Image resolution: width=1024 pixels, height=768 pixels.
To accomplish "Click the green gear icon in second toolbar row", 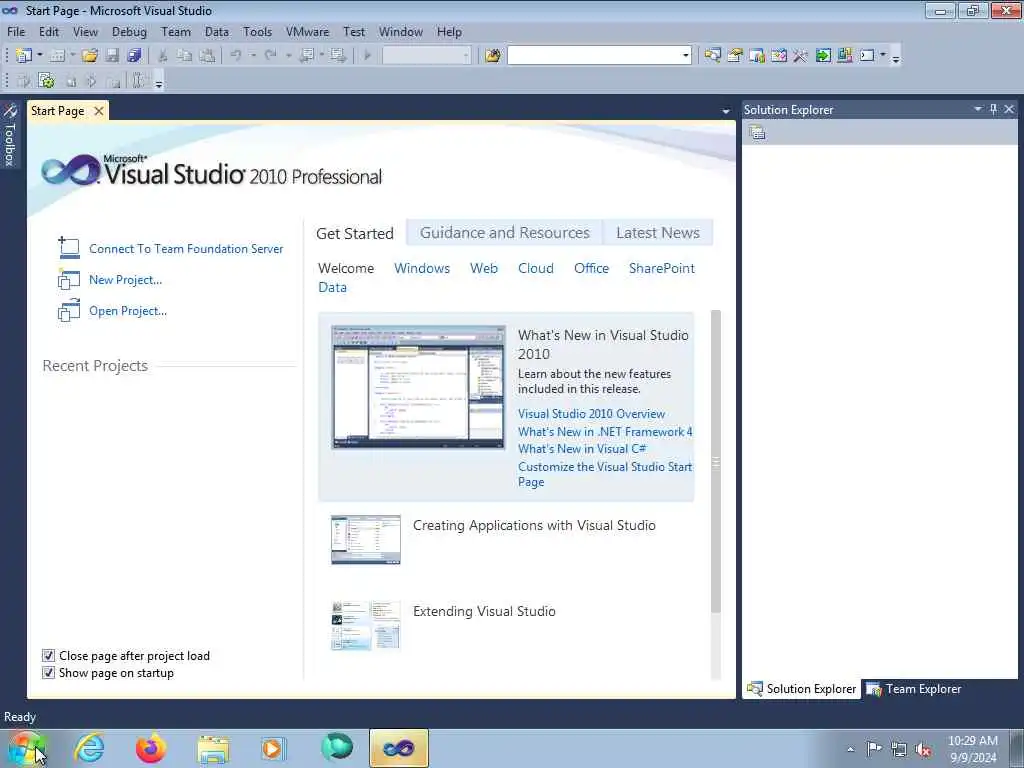I will click(x=46, y=80).
